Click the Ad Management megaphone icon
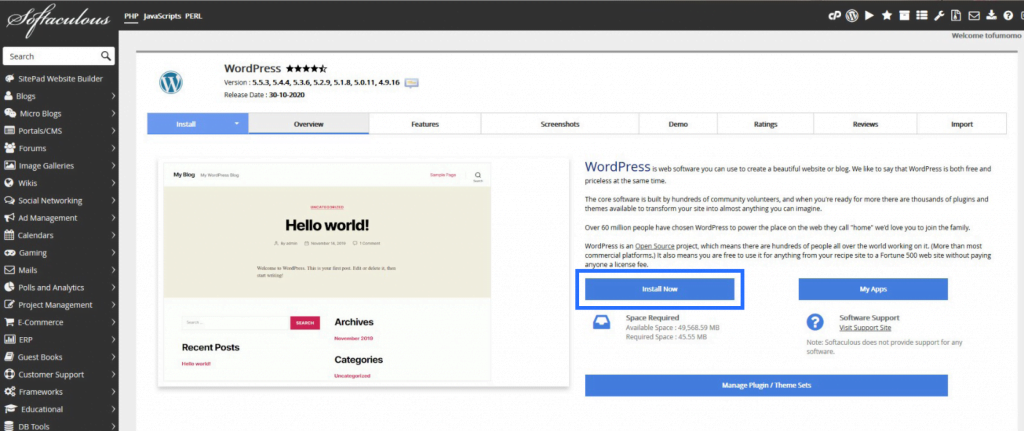This screenshot has height=431, width=1024. pyautogui.click(x=10, y=218)
